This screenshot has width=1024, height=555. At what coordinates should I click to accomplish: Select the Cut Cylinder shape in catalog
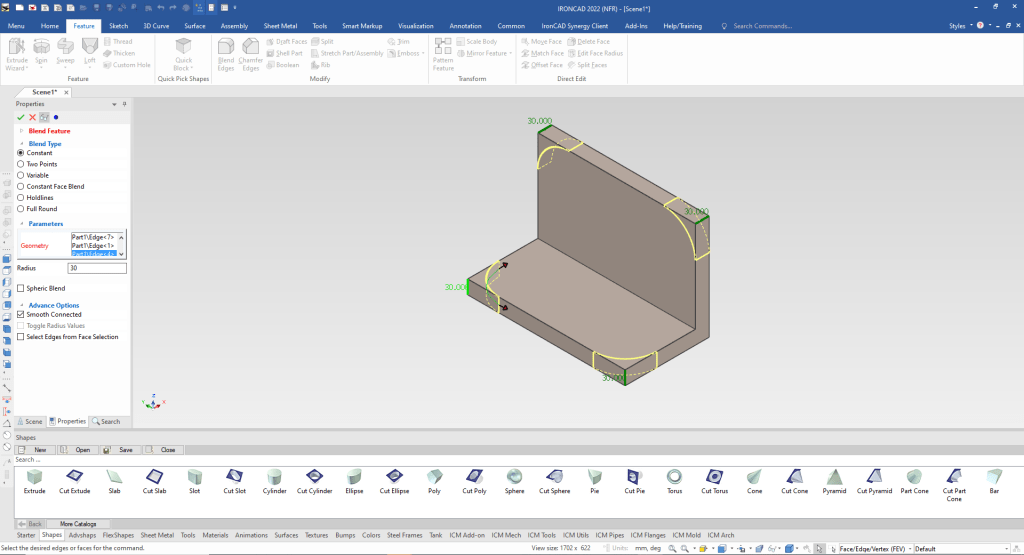coord(314,477)
